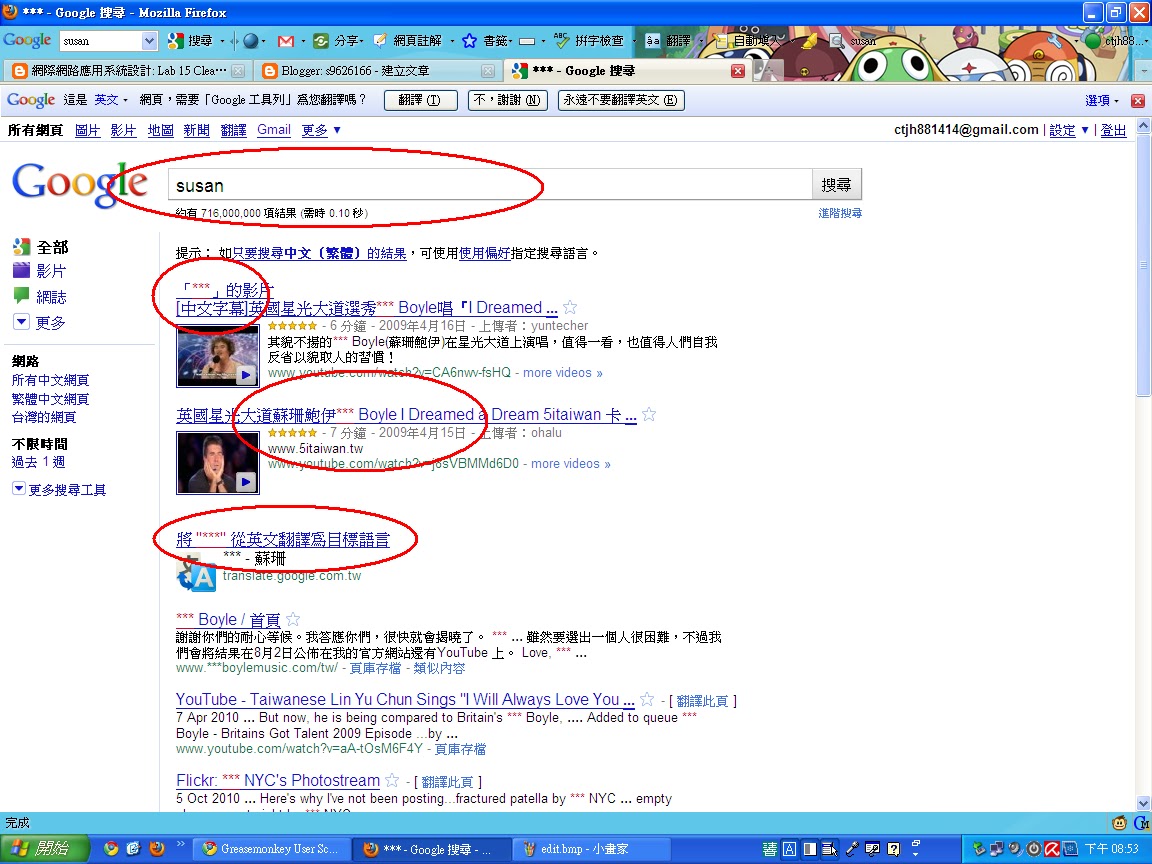The image size is (1152, 864).
Task: Select 所有中文網頁 filter
Action: click(50, 380)
